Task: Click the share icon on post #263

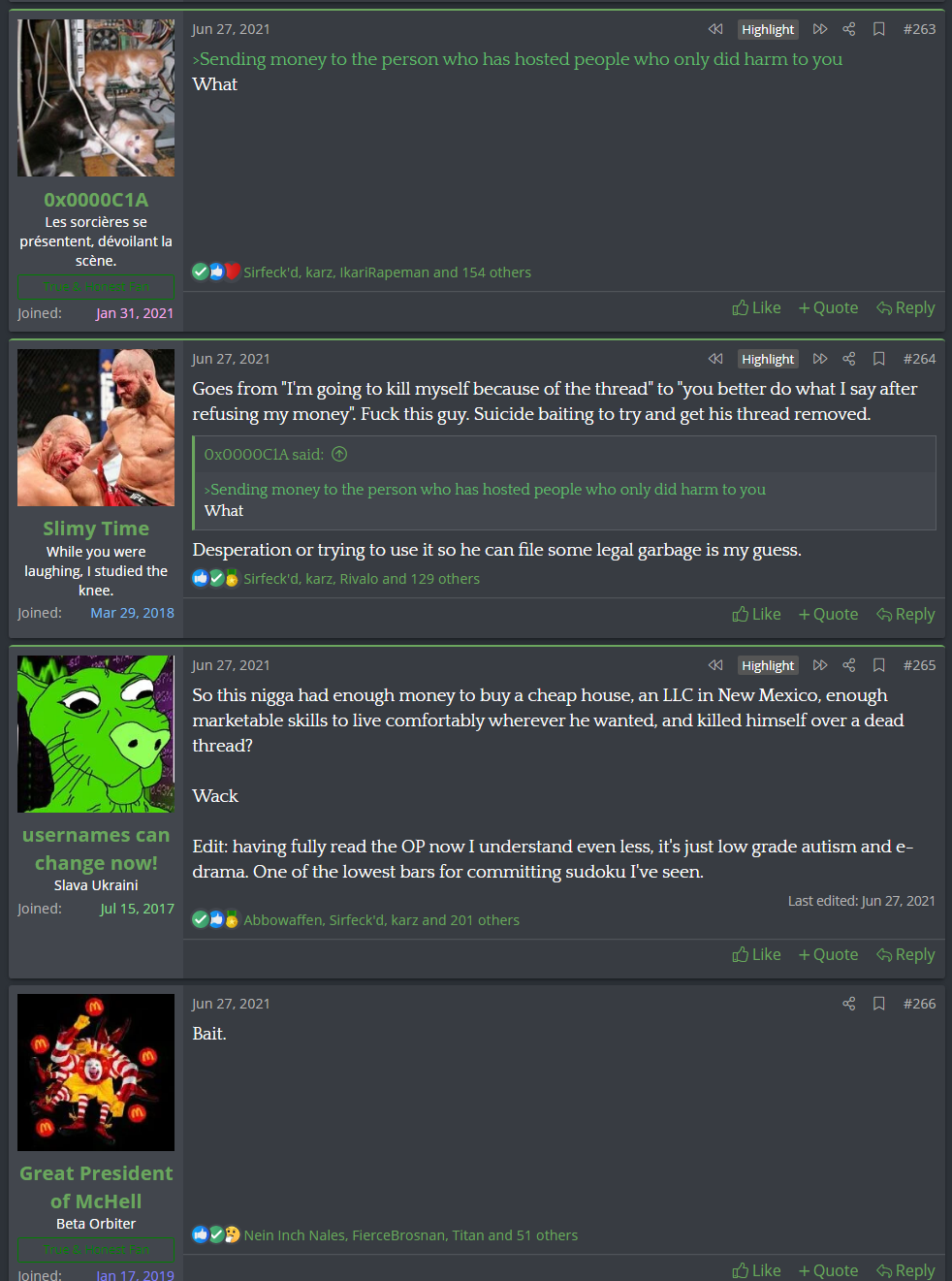Action: (x=849, y=29)
